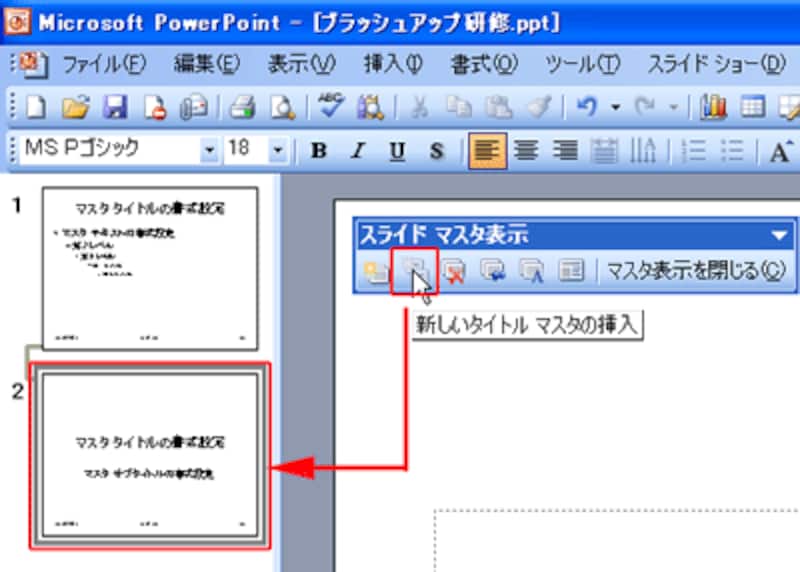Open the ファイル(F) menu

pos(105,64)
